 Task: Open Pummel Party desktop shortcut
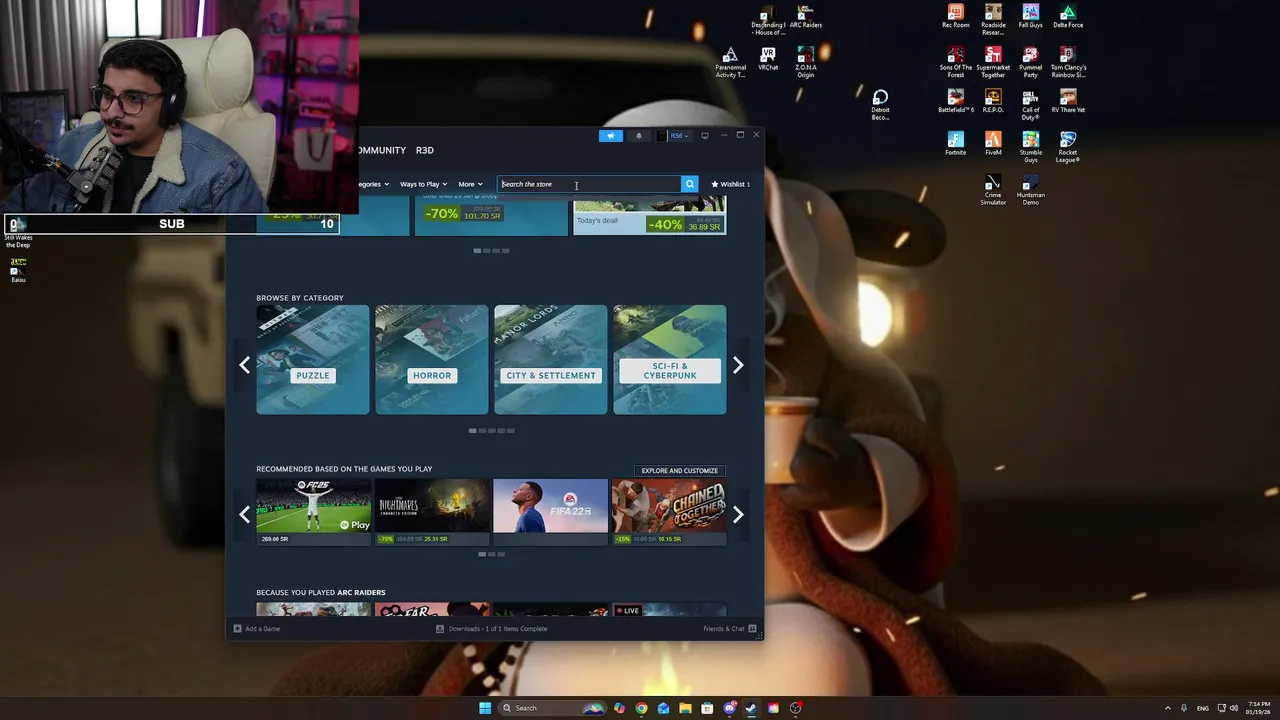coord(1030,62)
